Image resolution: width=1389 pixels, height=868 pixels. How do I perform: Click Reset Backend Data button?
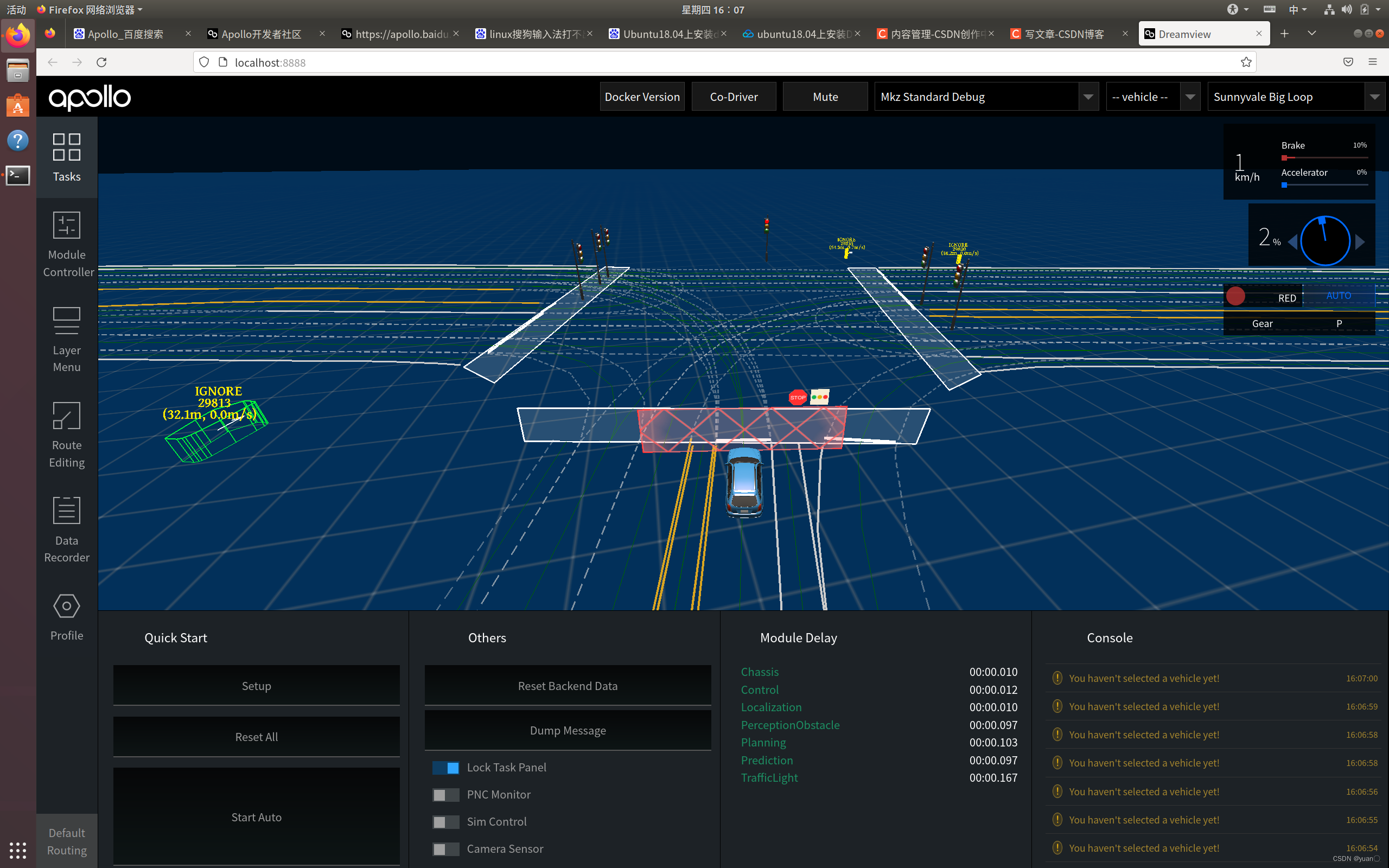568,685
